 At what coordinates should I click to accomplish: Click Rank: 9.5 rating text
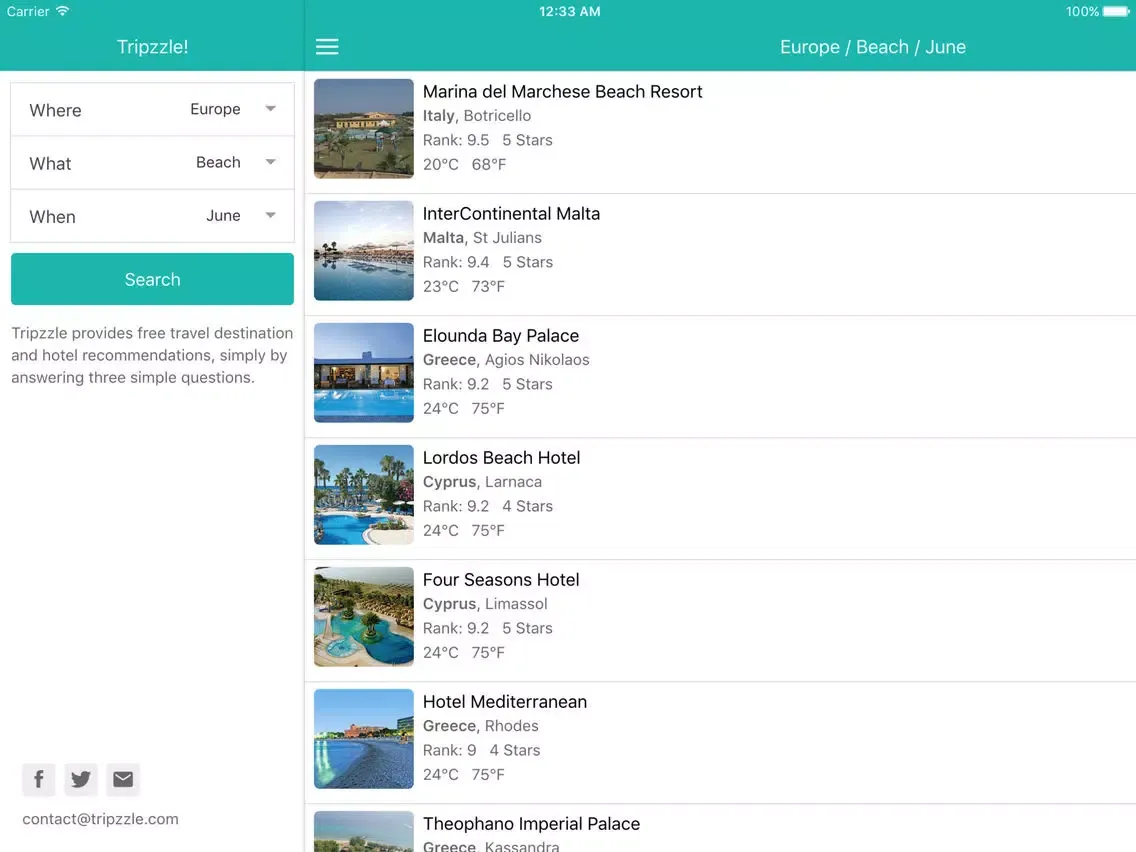coord(456,140)
